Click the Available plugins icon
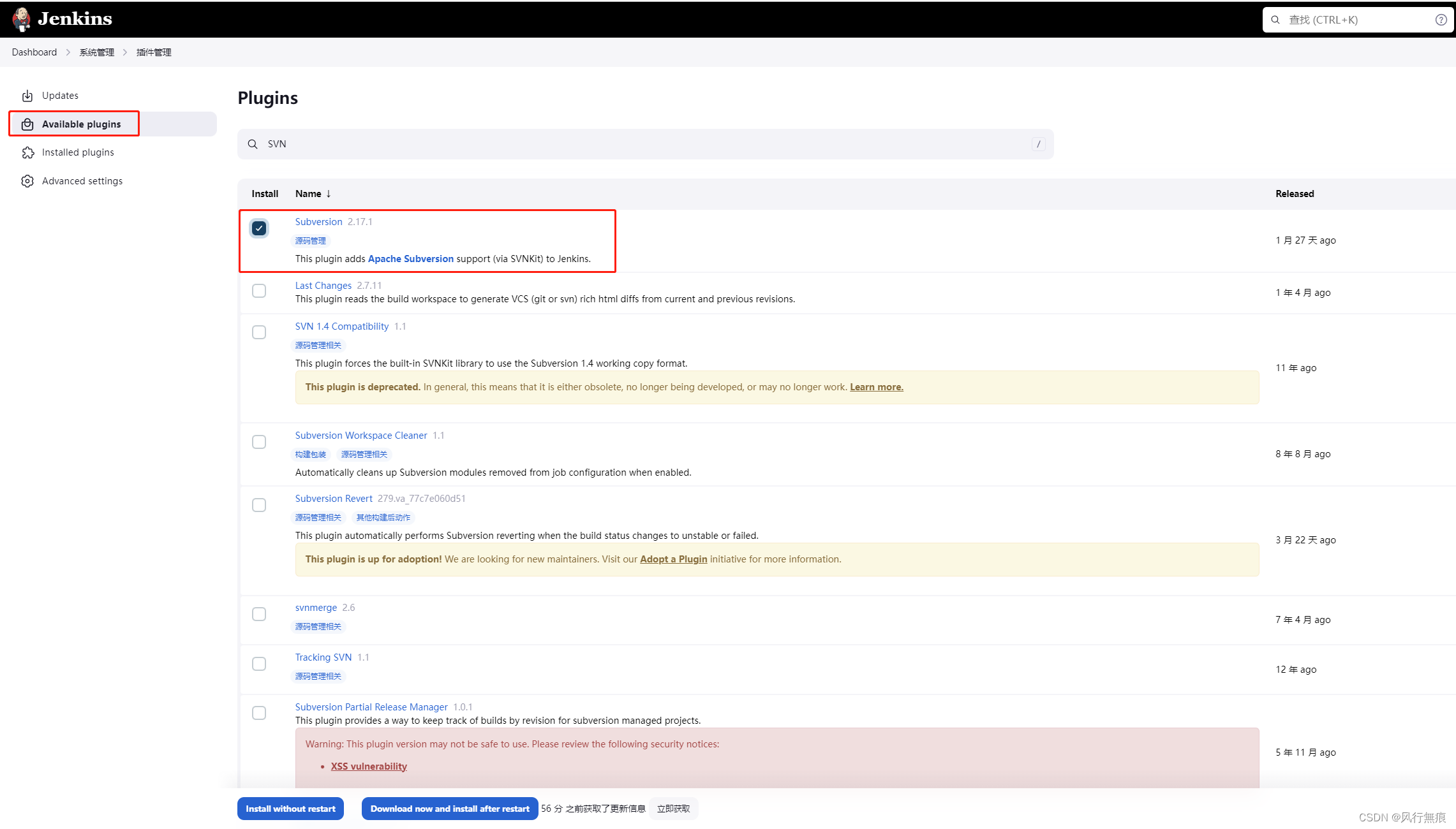 coord(27,124)
